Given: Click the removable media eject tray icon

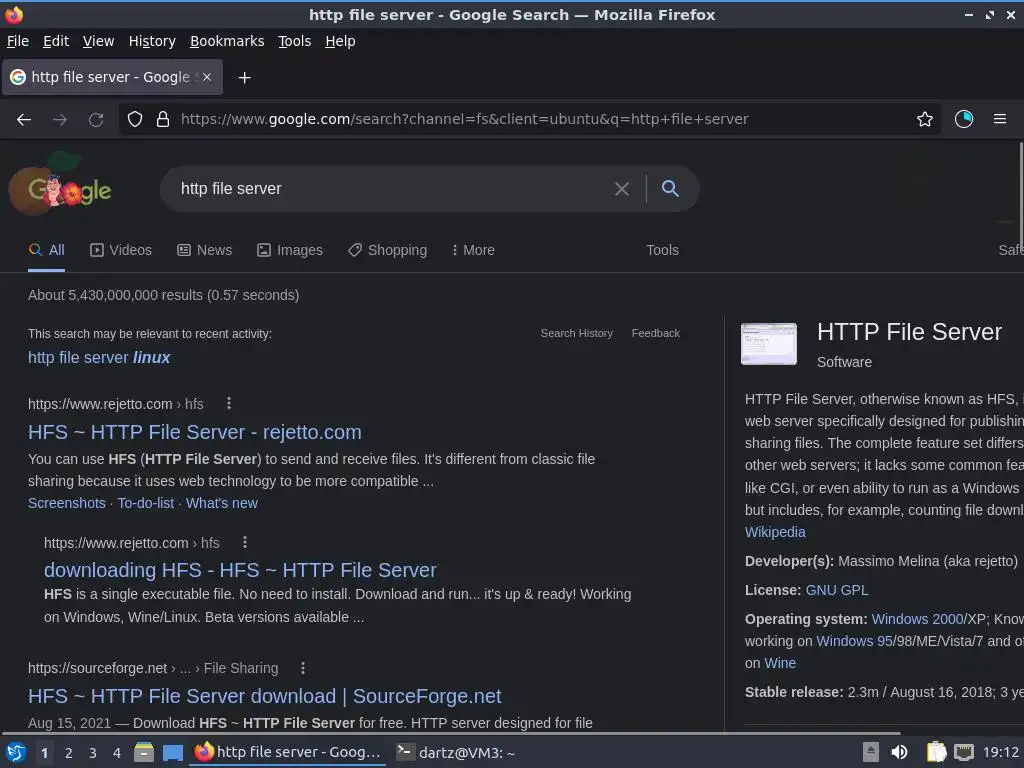Looking at the screenshot, I should pos(871,752).
